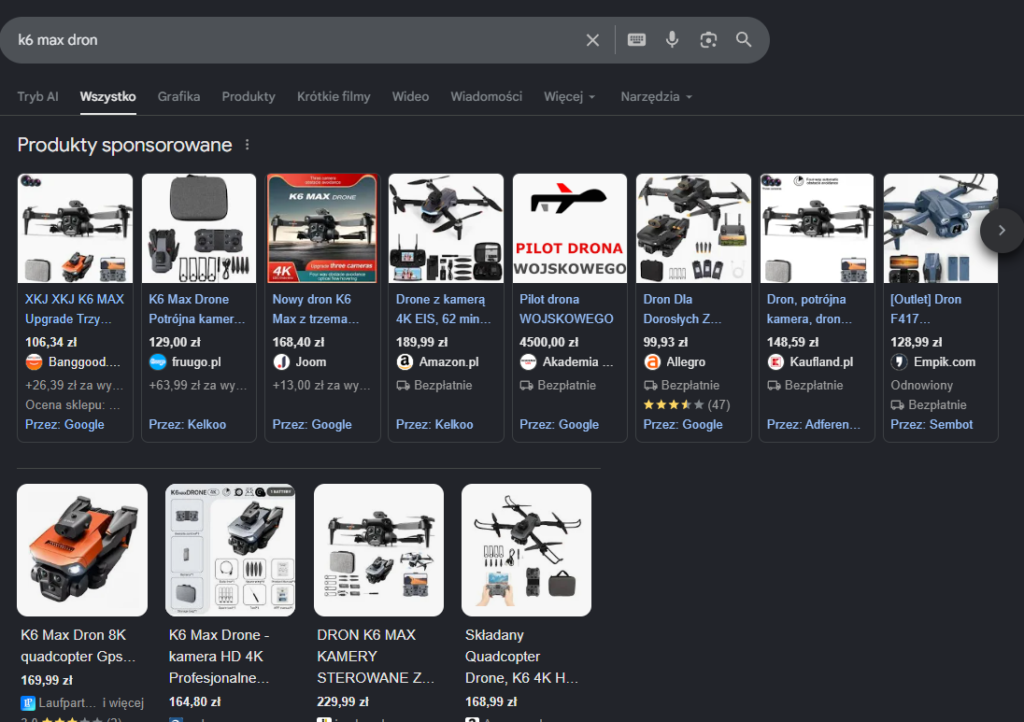Go to the Wiadomości tab
The image size is (1024, 722).
[486, 97]
